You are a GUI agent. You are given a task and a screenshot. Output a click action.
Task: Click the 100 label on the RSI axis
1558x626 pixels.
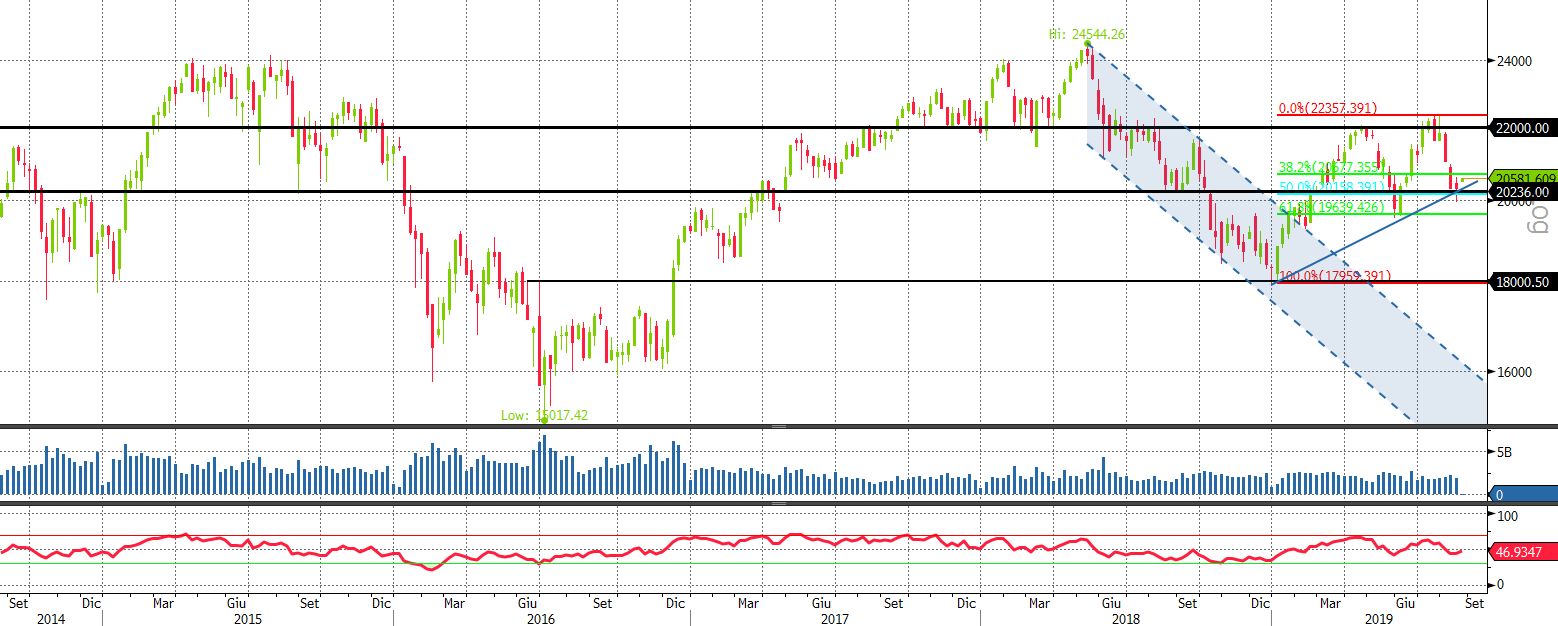tap(1507, 515)
